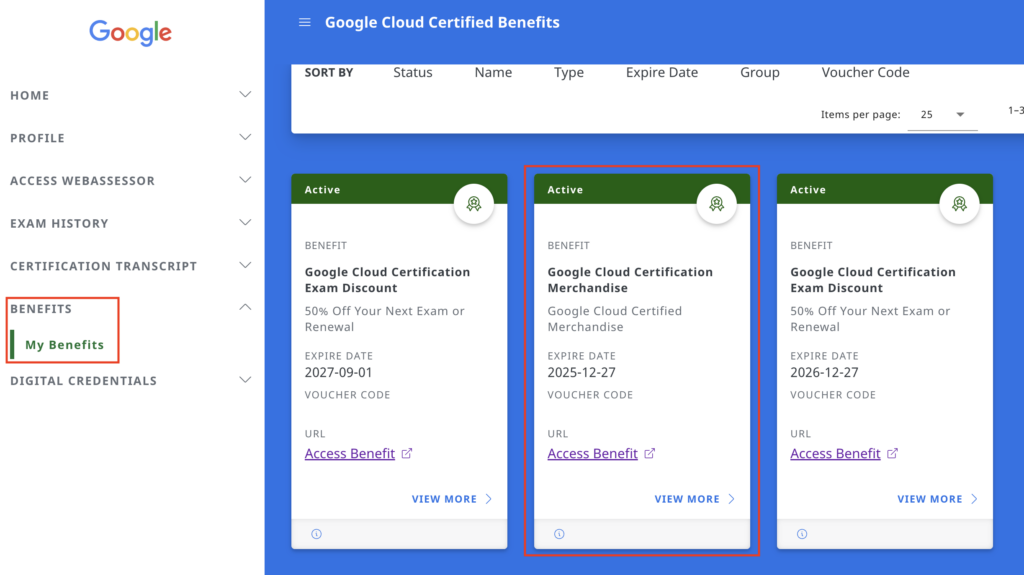Click View More on 2026-12-27 card

(938, 499)
